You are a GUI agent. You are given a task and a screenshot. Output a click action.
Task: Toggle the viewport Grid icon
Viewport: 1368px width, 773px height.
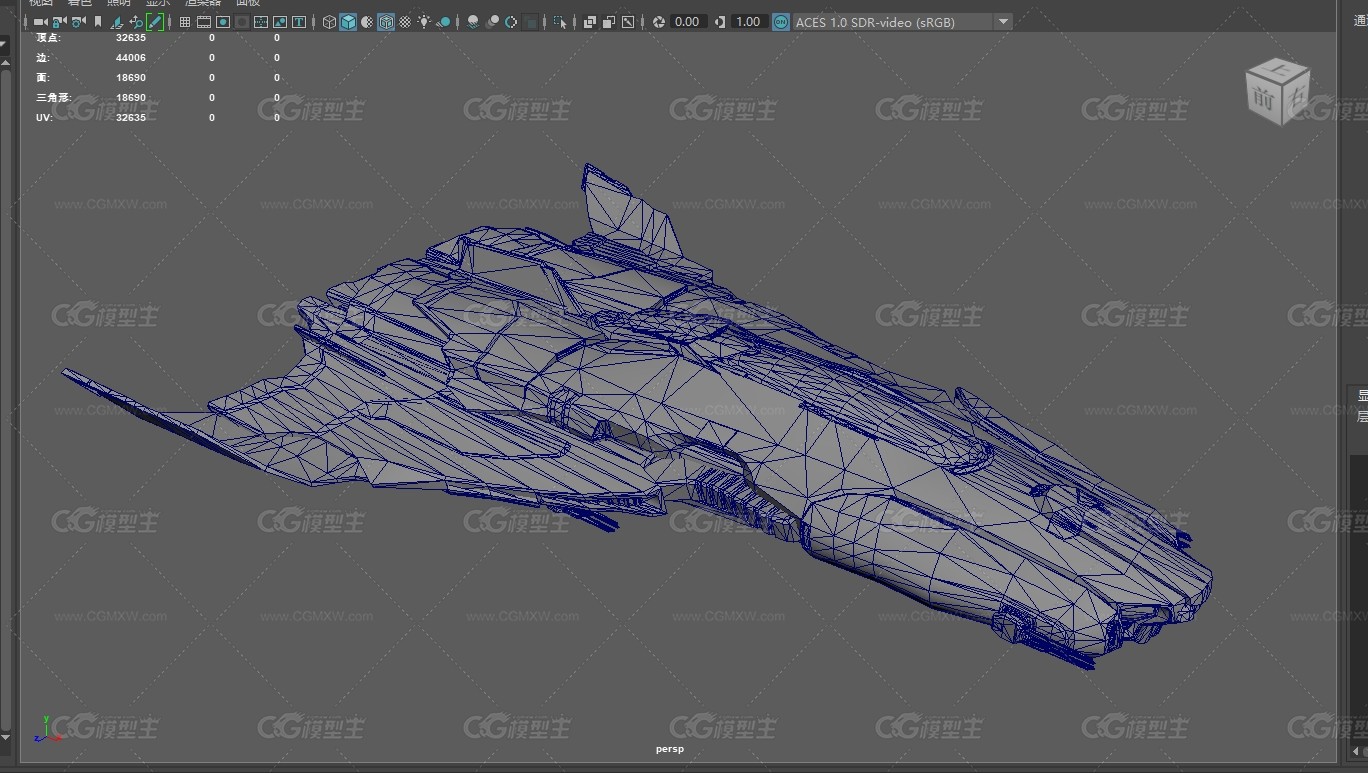pyautogui.click(x=185, y=21)
